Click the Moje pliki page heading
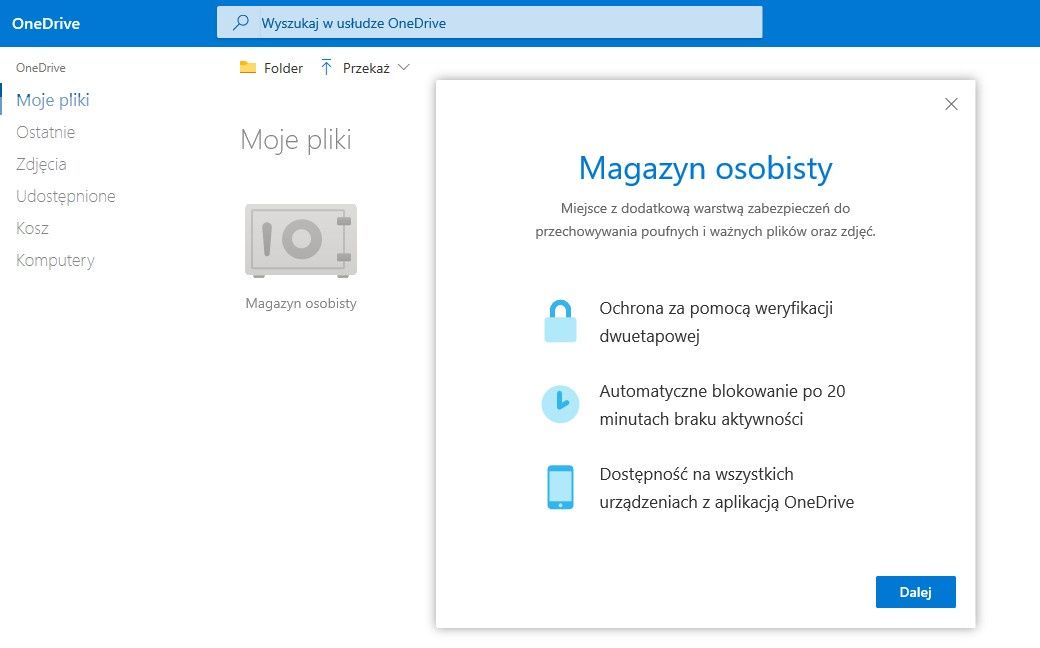This screenshot has height=648, width=1040. point(296,141)
